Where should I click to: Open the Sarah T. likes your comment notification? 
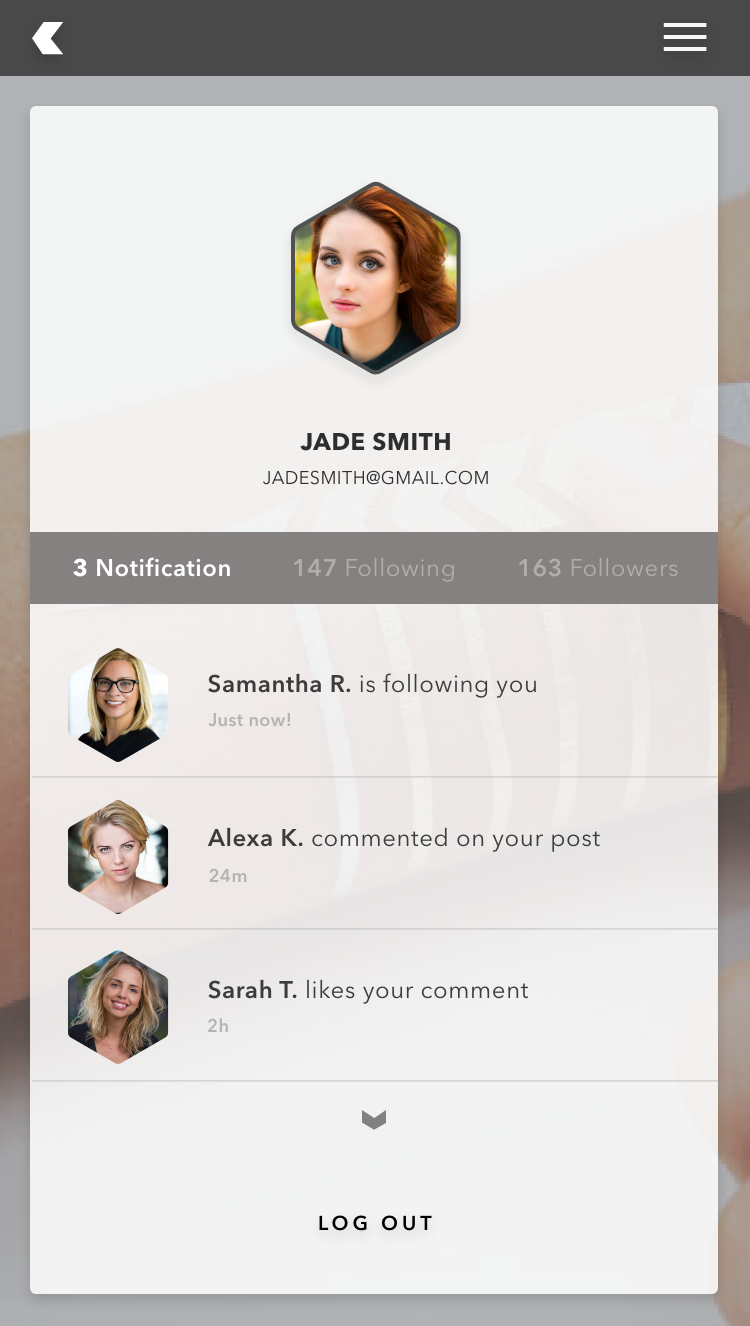[x=374, y=1005]
